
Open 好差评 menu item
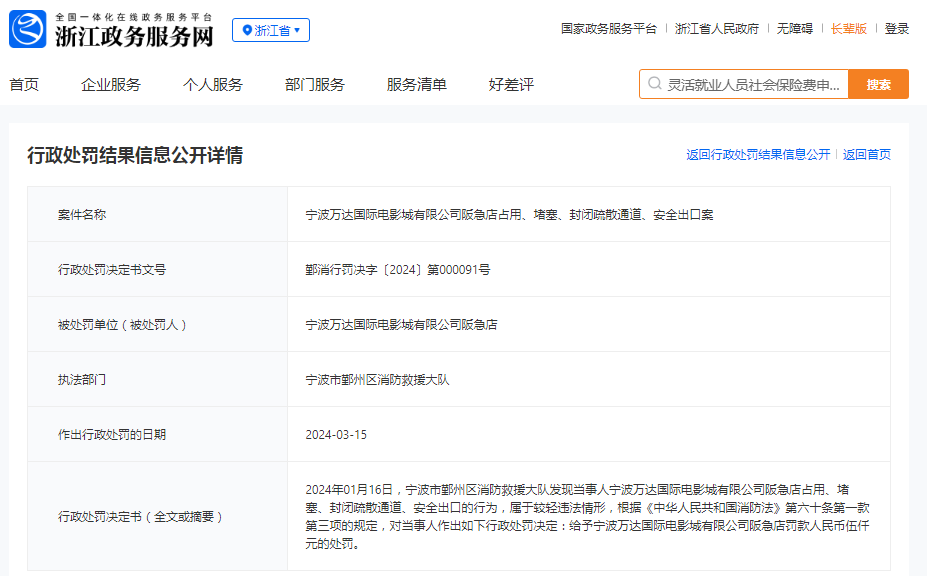(511, 85)
